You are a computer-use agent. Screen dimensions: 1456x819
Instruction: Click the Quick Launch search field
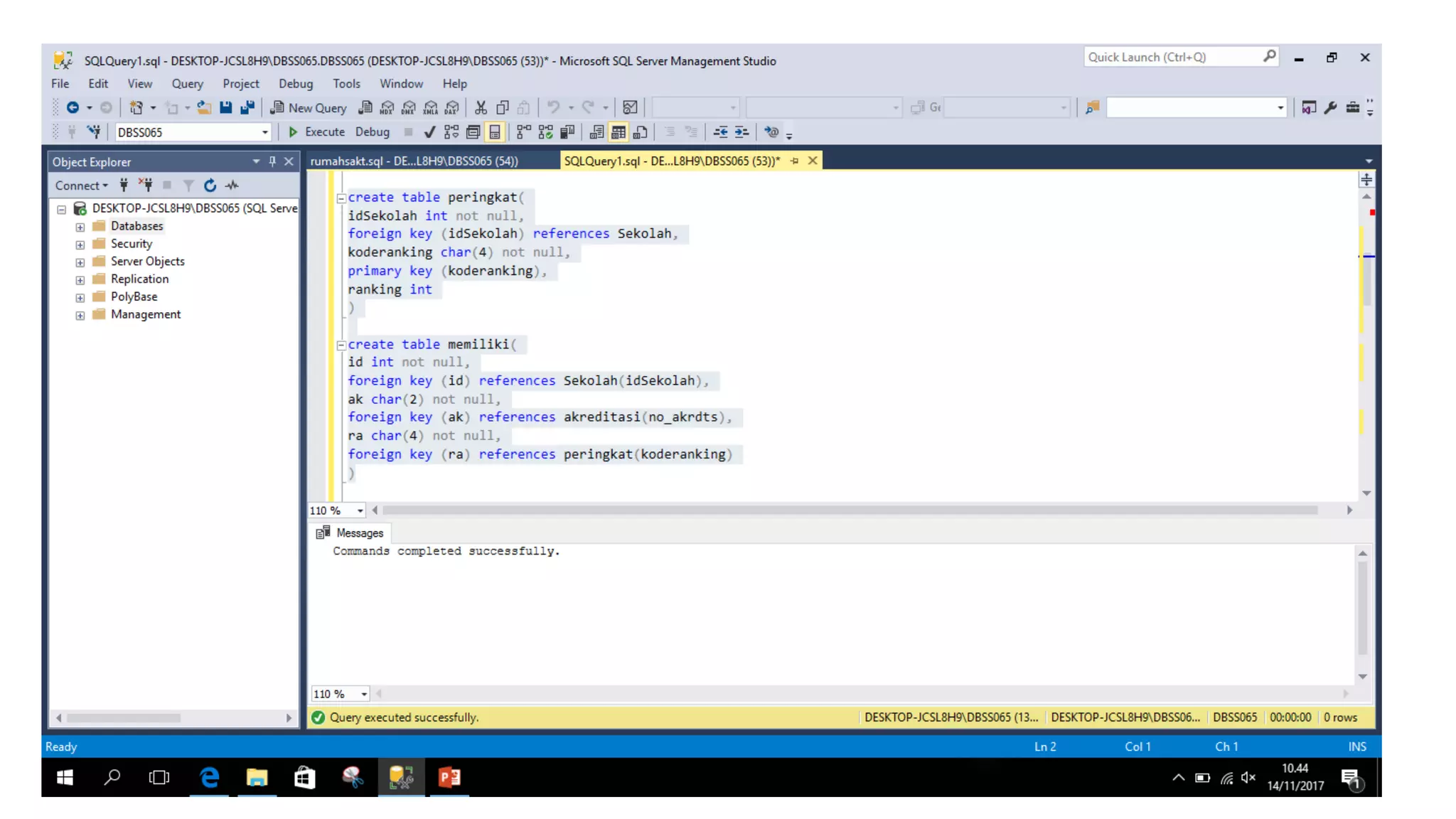pos(1173,57)
